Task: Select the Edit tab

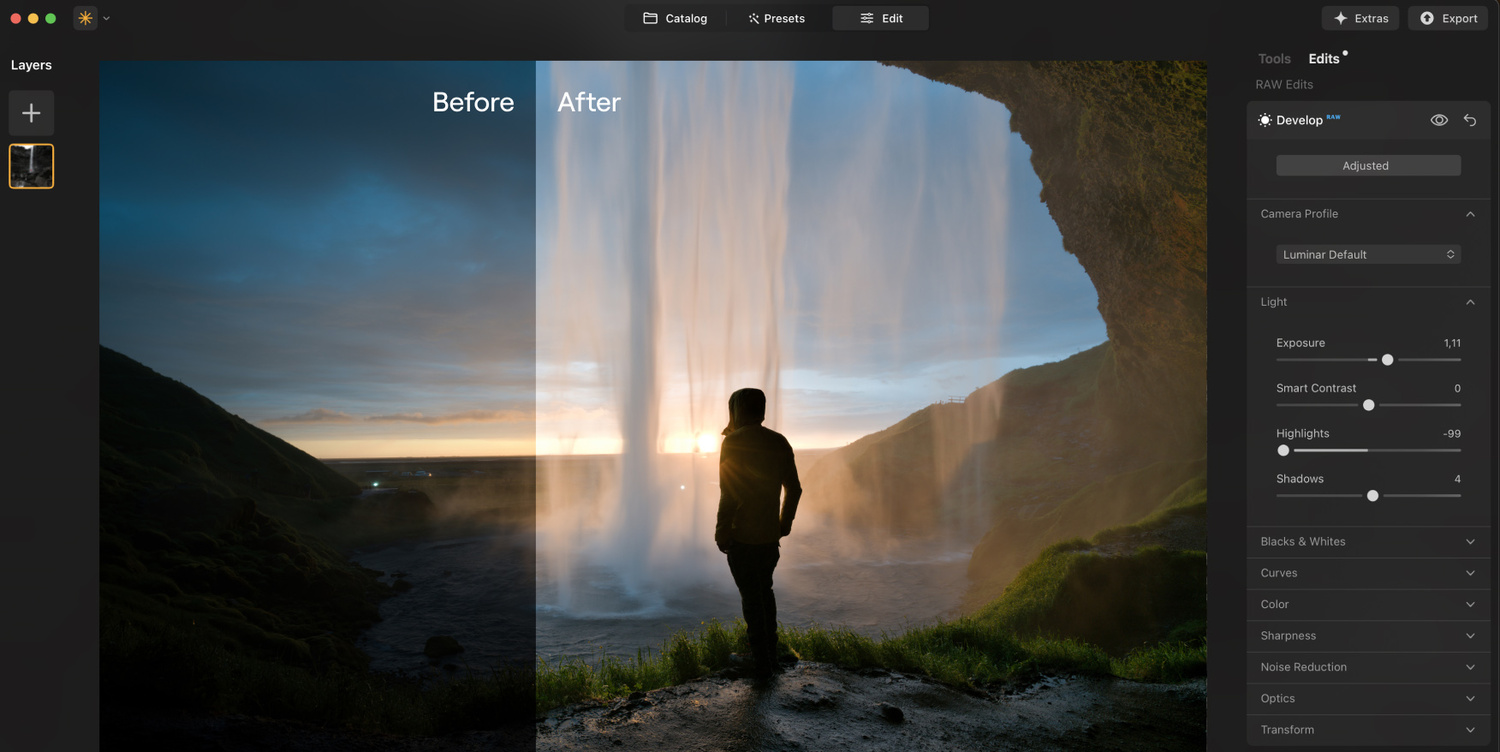Action: click(x=881, y=18)
